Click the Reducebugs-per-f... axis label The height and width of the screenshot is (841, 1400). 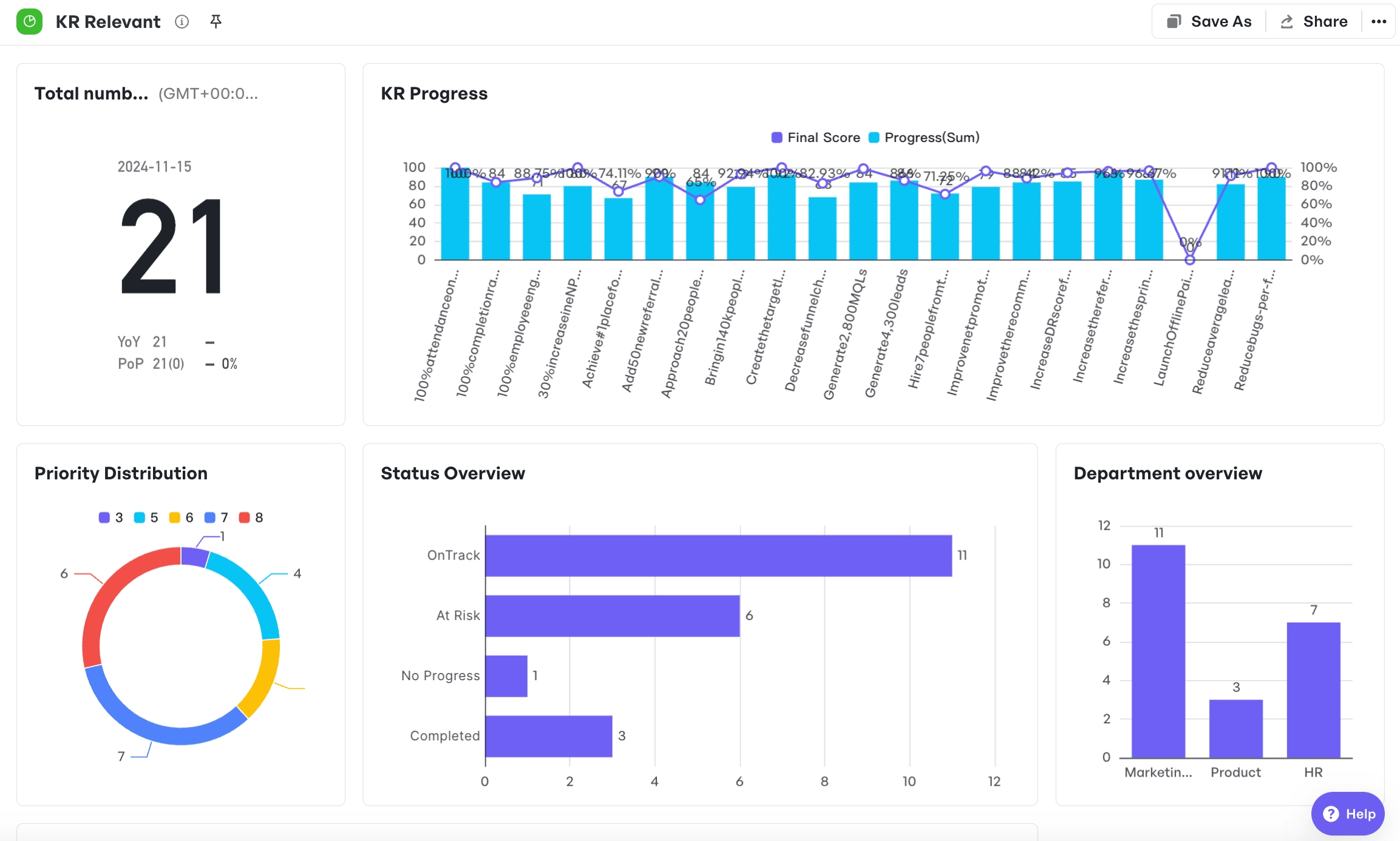1254,330
